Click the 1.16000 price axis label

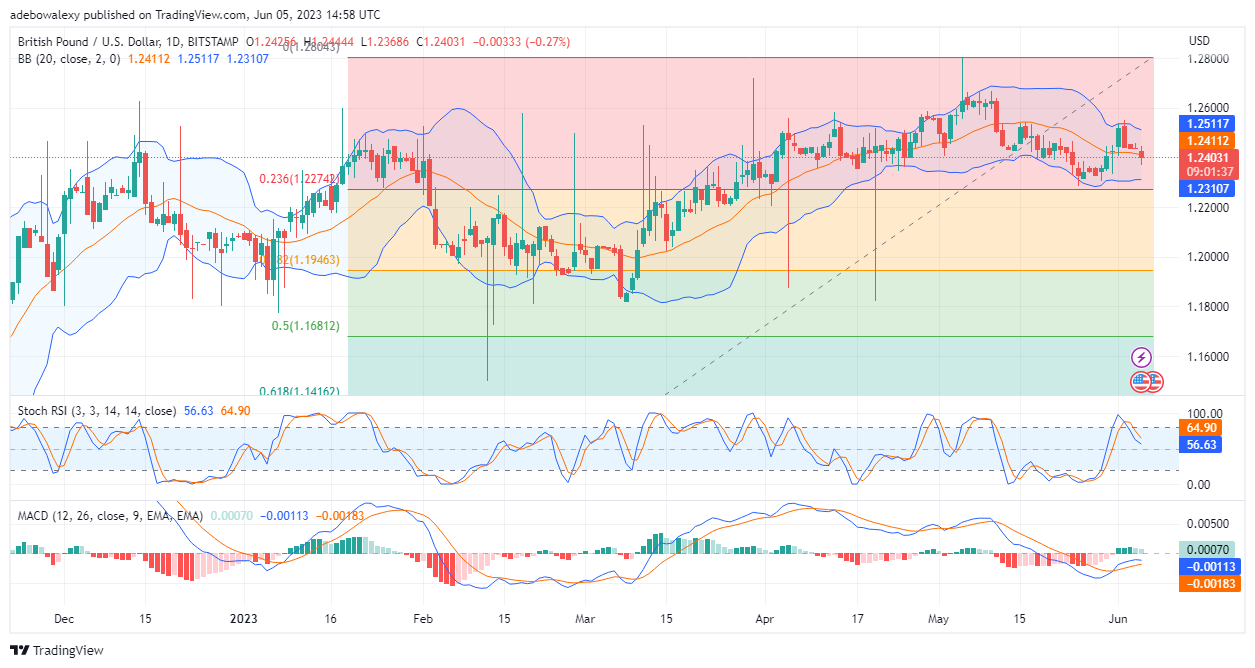coord(1208,357)
